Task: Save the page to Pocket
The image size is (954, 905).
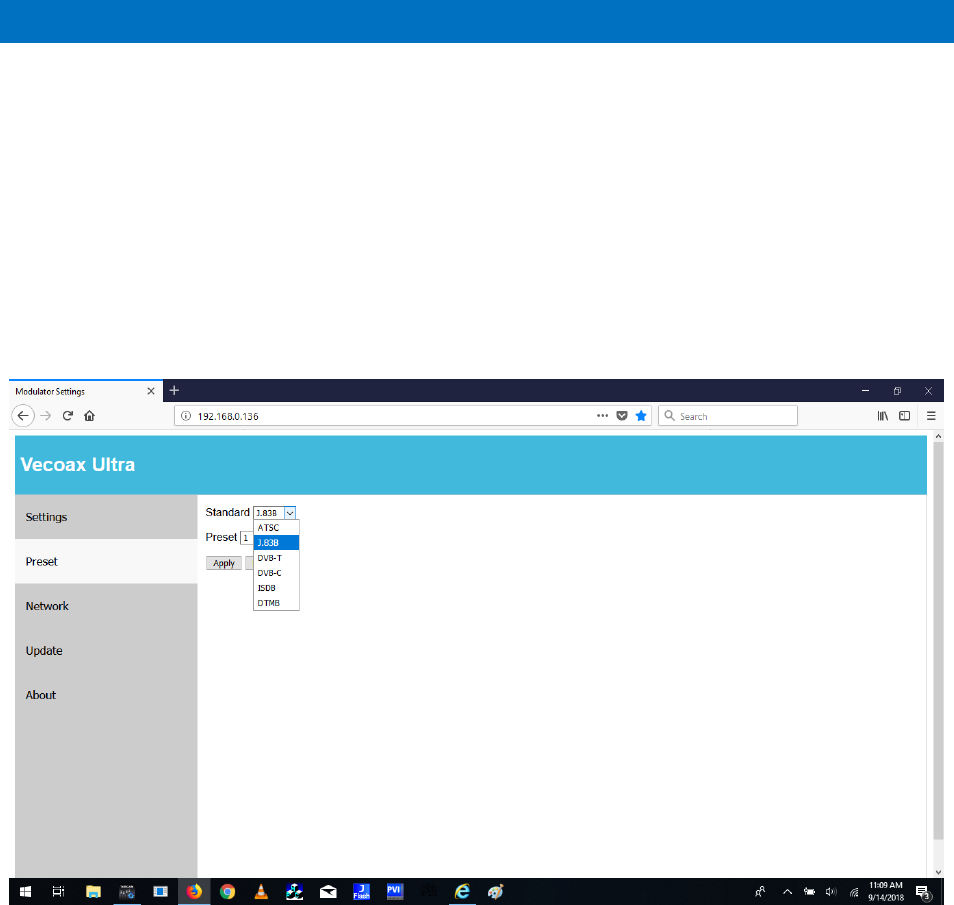Action: 622,416
